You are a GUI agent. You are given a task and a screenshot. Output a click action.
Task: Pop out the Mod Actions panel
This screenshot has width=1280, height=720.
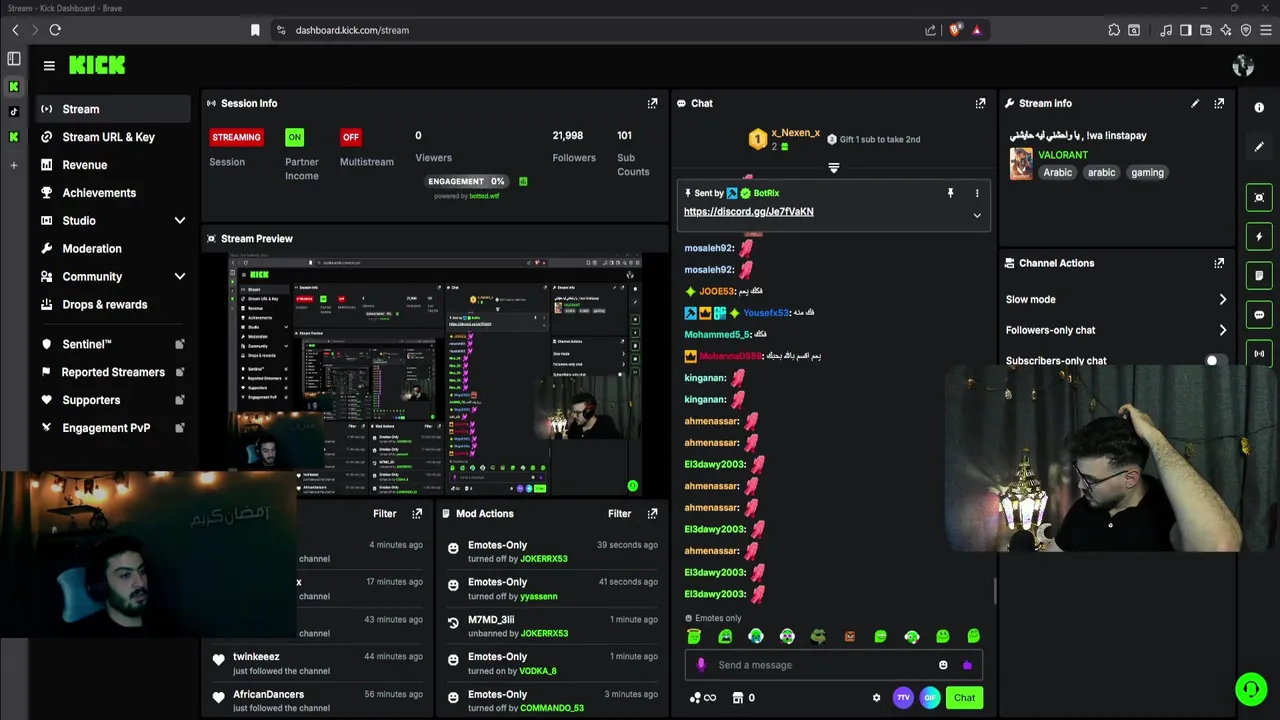(x=652, y=513)
